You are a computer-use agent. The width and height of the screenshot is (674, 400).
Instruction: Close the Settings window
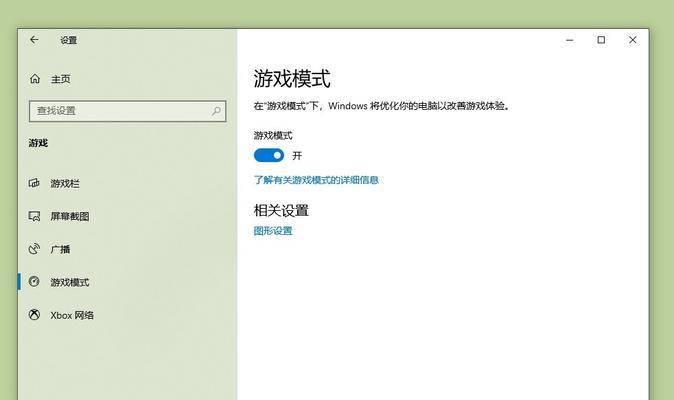pyautogui.click(x=632, y=40)
